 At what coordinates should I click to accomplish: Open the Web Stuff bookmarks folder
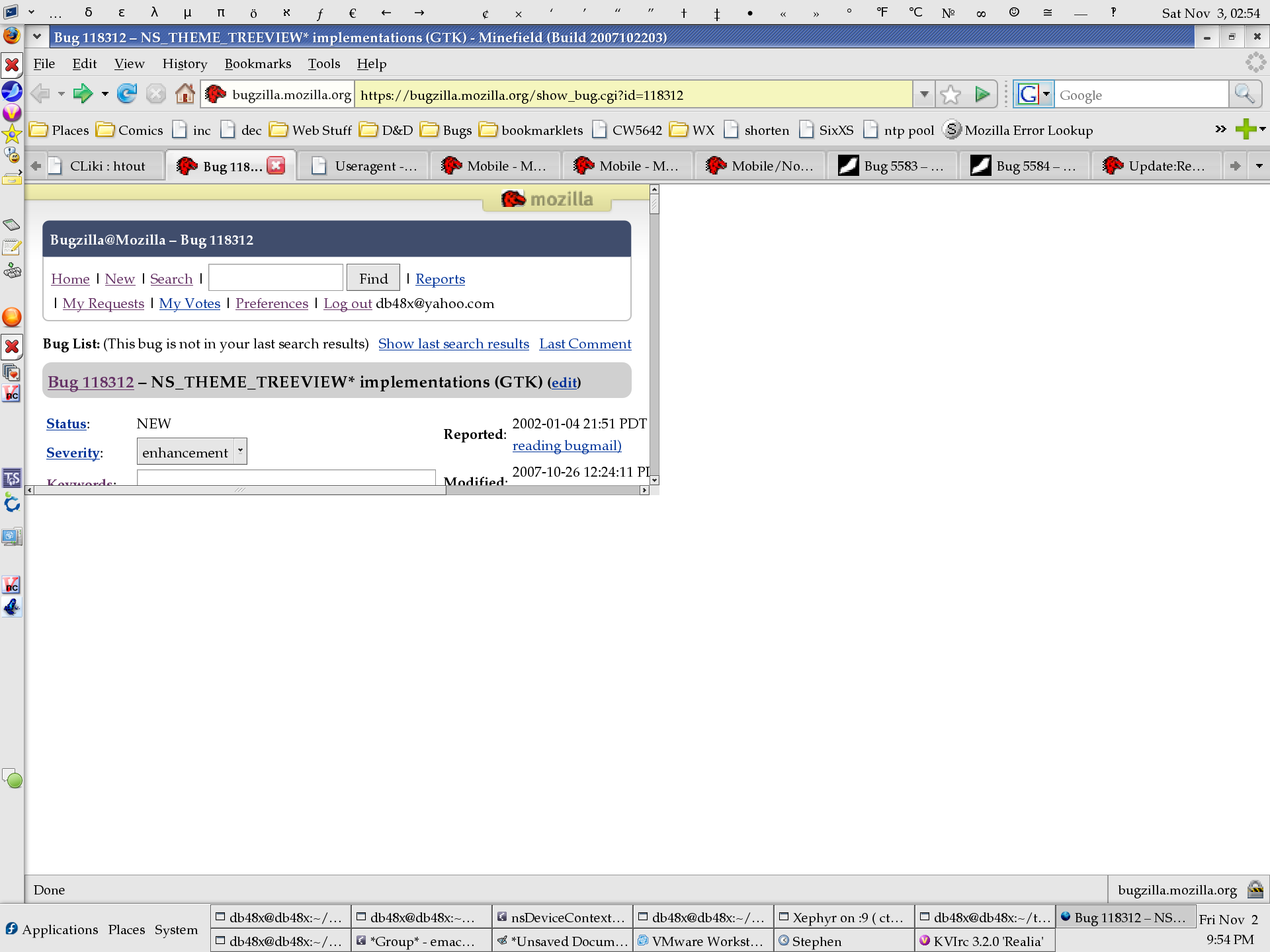[311, 130]
